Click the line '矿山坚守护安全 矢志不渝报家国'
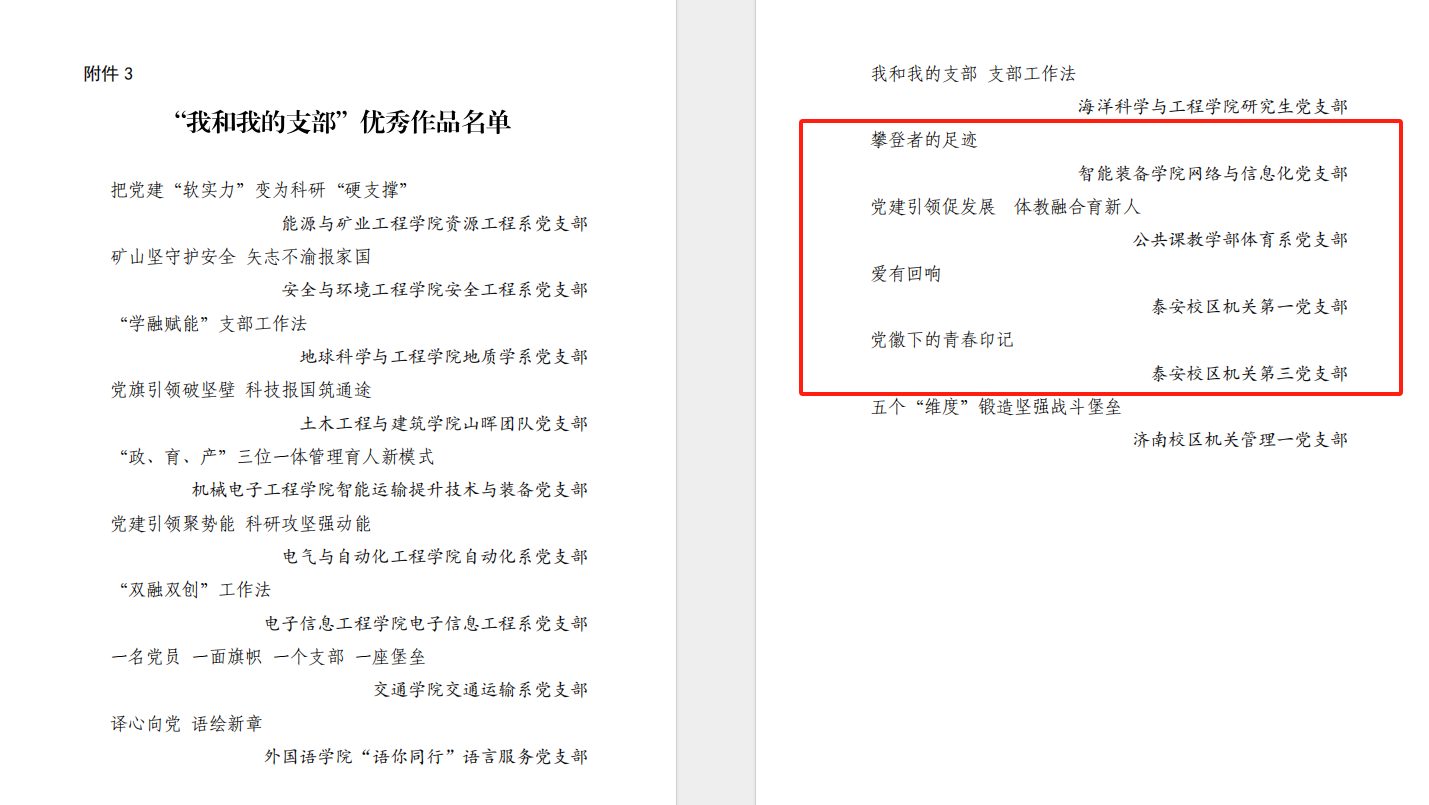This screenshot has height=805, width=1429. (x=241, y=257)
